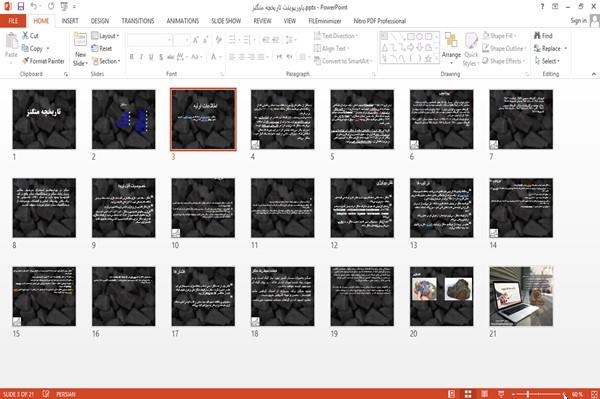This screenshot has height=399, width=600.
Task: Click the Format Painter tool
Action: tap(43, 61)
